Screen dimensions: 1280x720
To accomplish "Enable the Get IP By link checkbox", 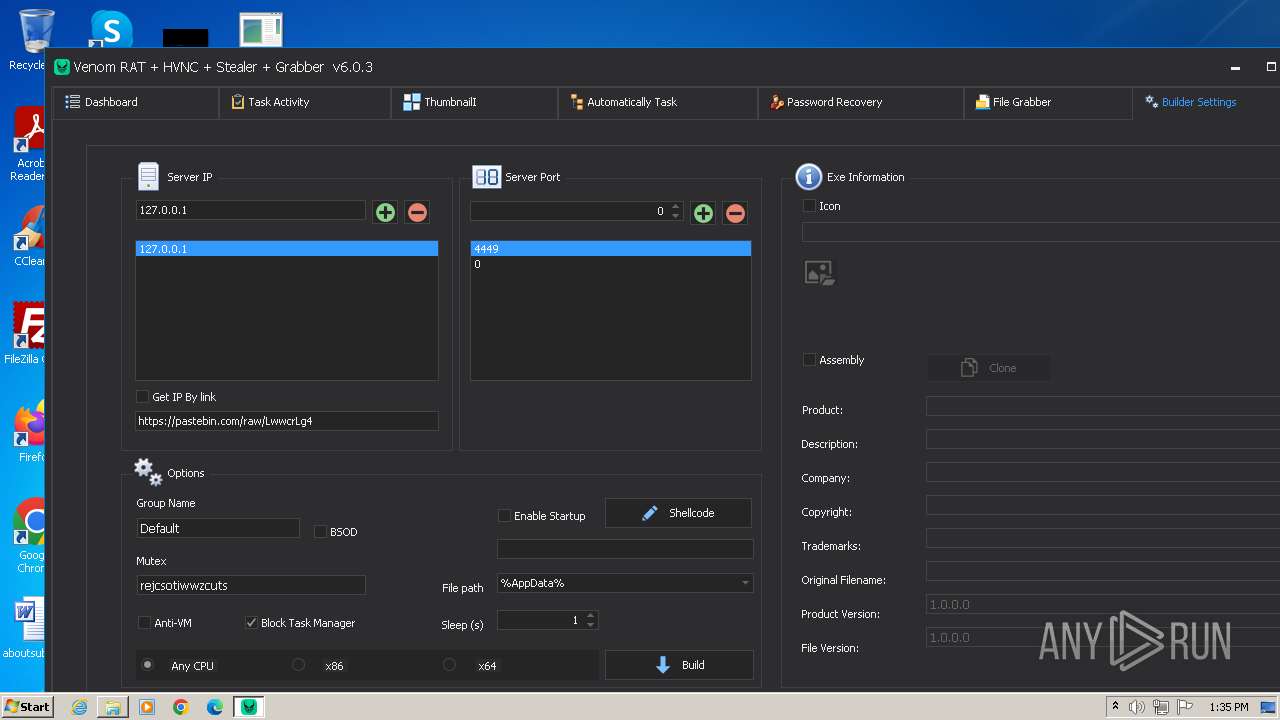I will point(143,397).
